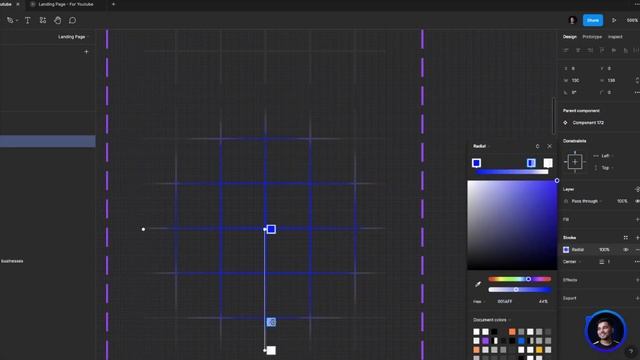Select the Hand tool
640x360 pixels.
point(58,20)
